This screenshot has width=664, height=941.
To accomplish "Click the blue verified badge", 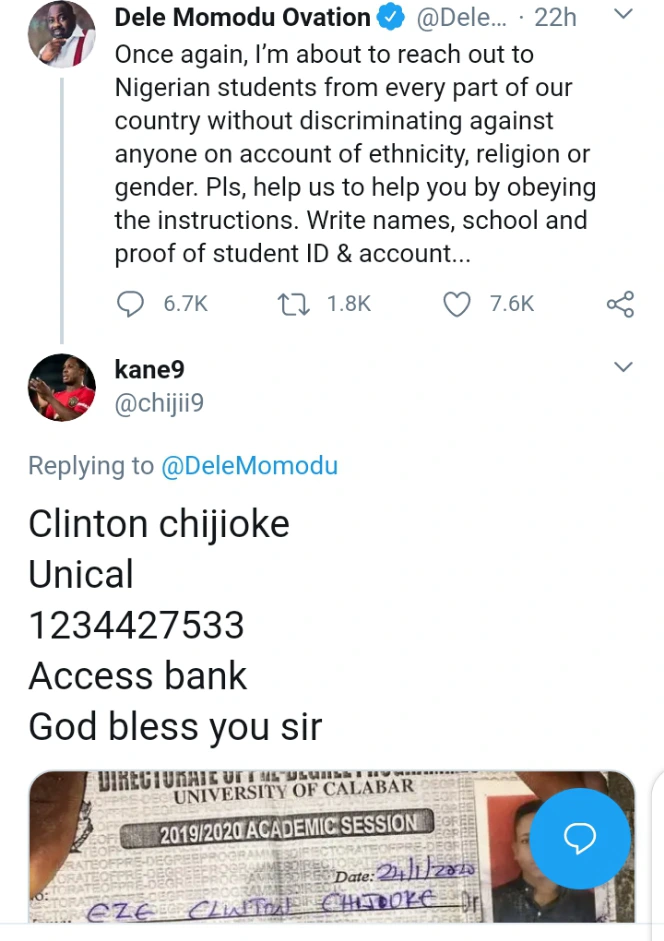I will 391,18.
